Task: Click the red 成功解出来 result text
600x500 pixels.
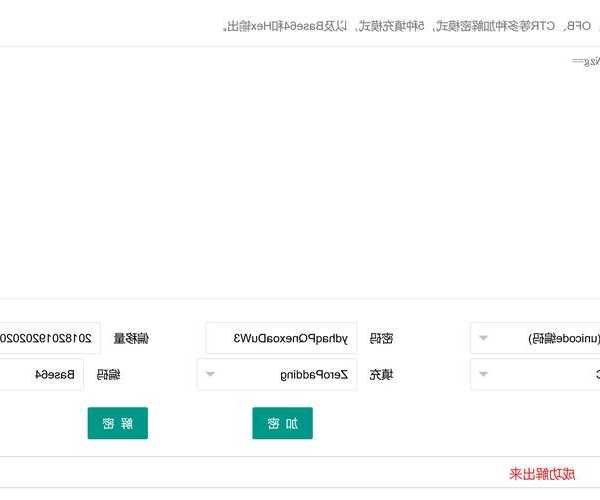Action: (x=542, y=473)
